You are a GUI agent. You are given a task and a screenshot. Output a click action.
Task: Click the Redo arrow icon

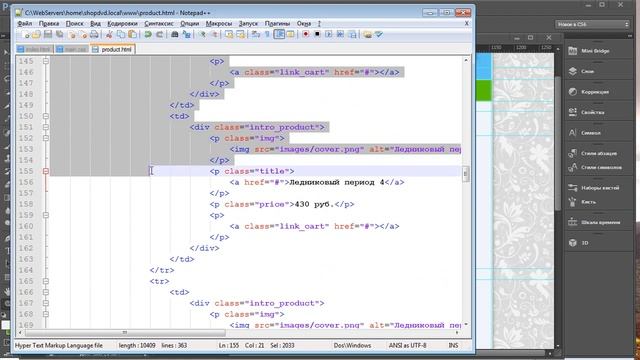point(160,35)
